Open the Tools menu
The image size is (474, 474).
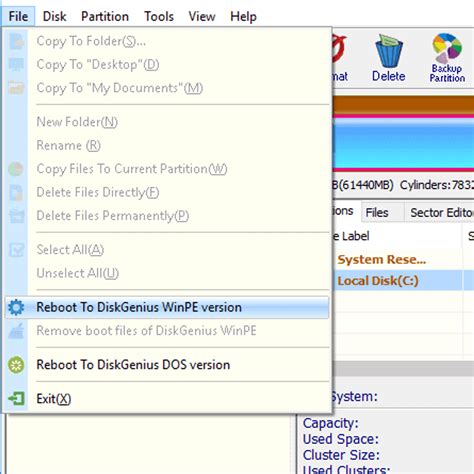coord(159,16)
